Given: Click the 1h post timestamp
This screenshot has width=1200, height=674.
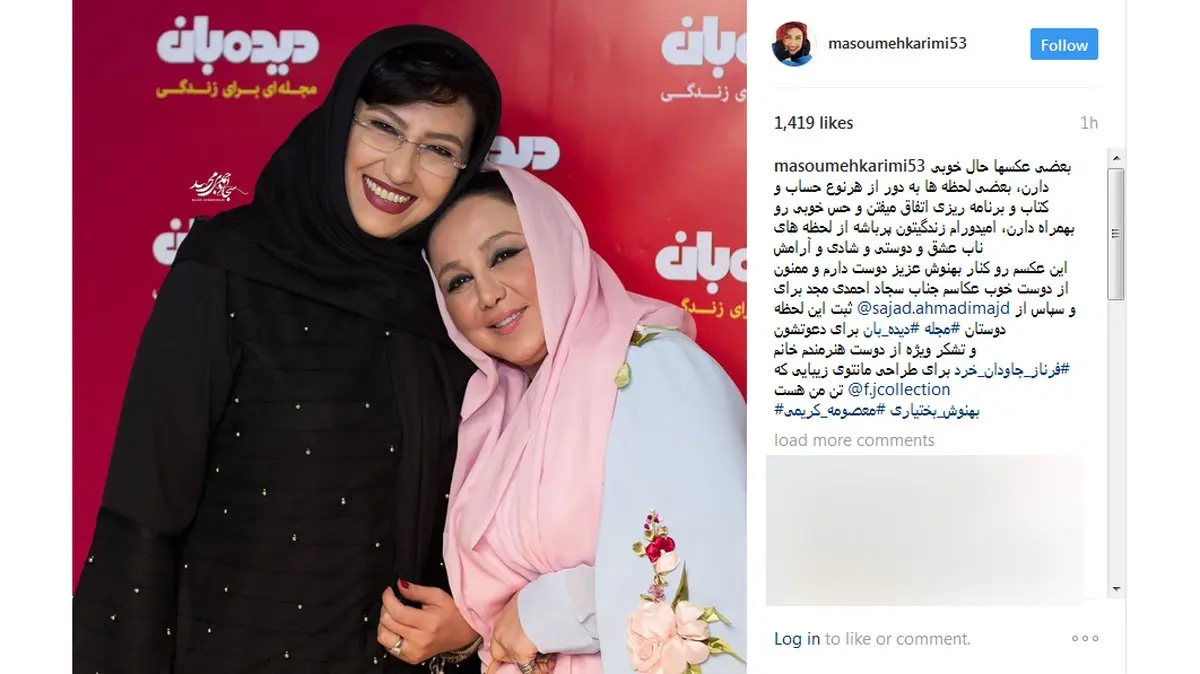Looking at the screenshot, I should [1089, 123].
